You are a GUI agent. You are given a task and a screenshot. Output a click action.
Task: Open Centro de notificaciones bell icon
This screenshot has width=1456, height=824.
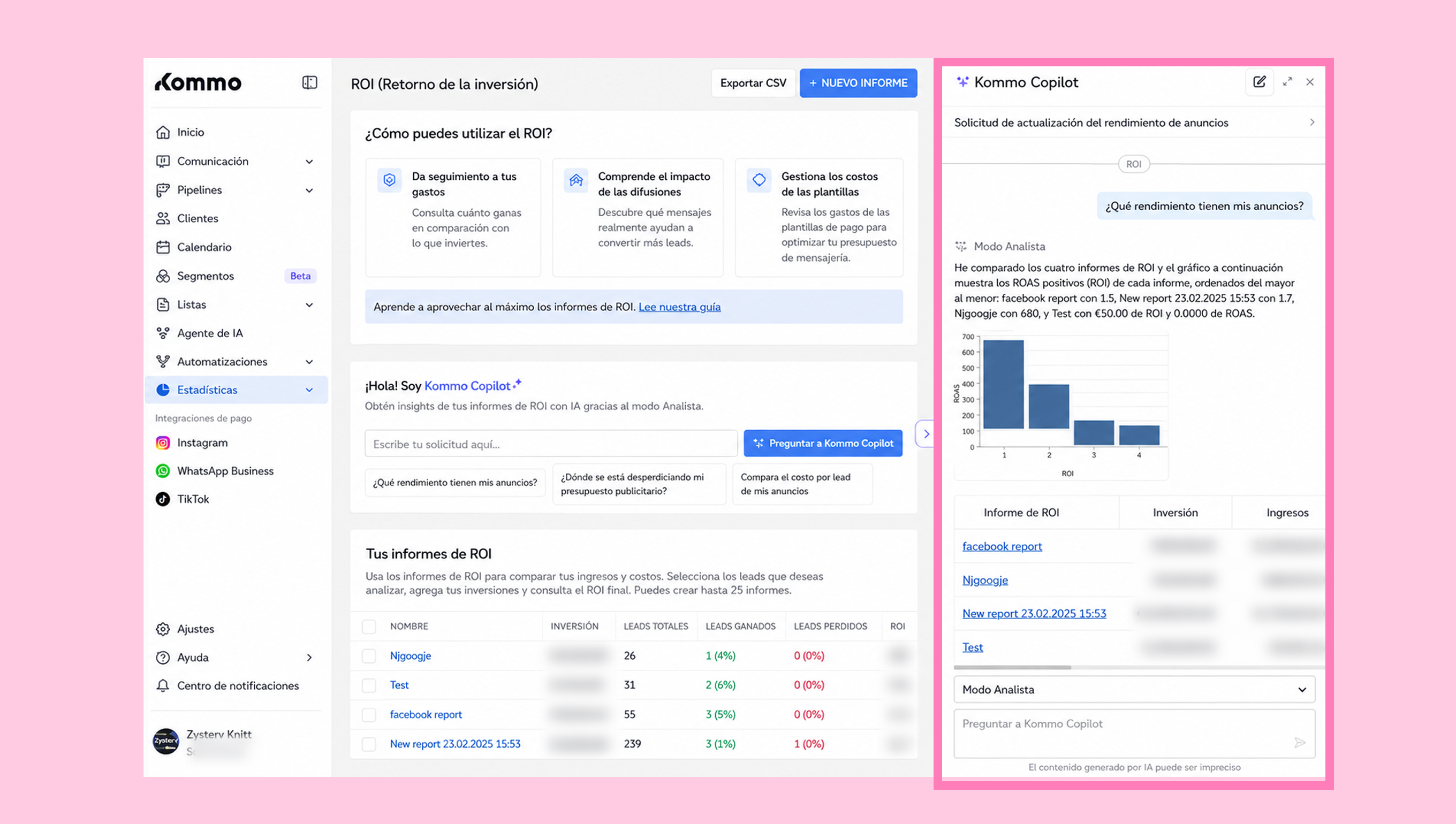point(163,686)
